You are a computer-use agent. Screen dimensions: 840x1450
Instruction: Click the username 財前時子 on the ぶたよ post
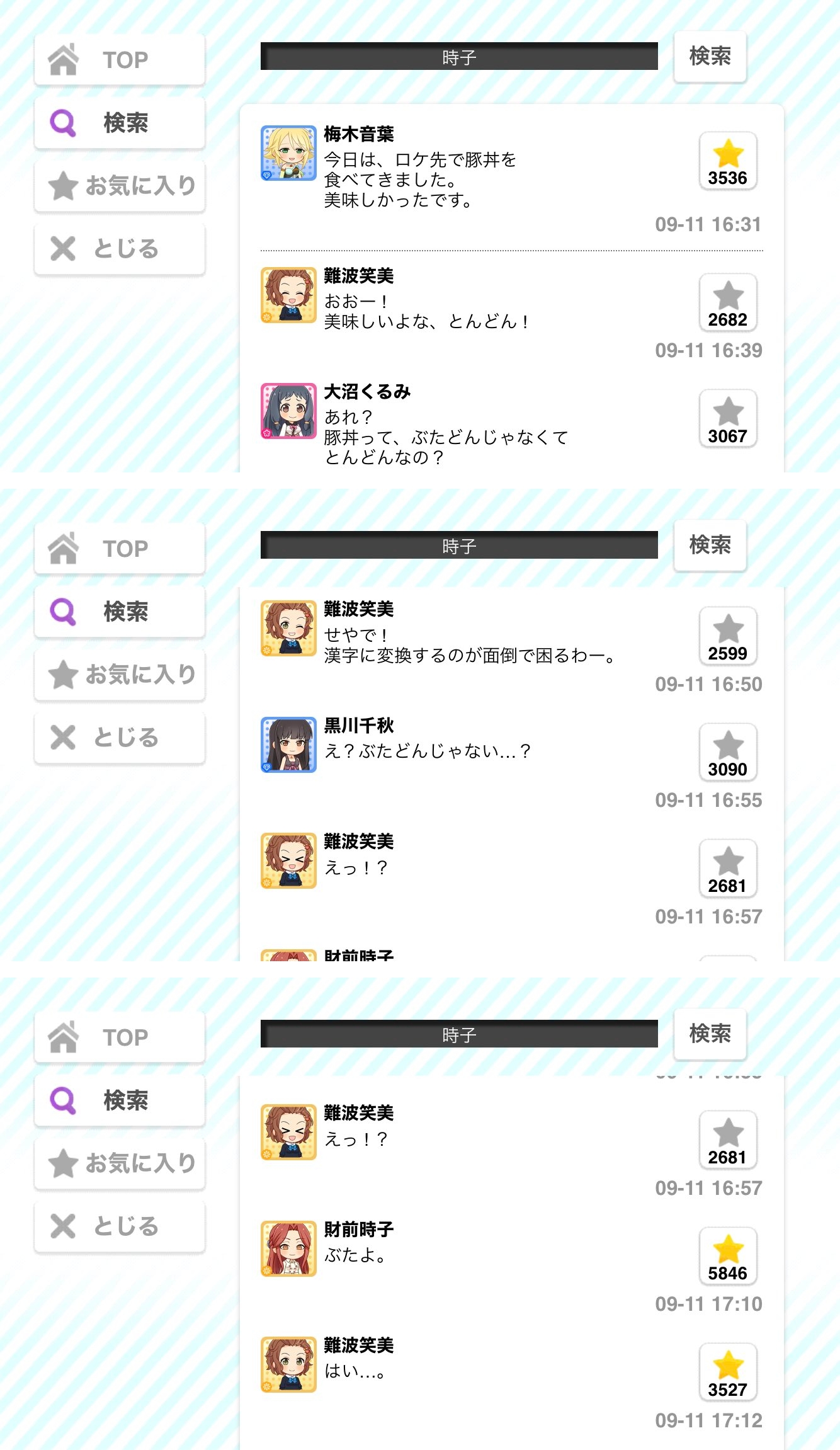tap(359, 1229)
